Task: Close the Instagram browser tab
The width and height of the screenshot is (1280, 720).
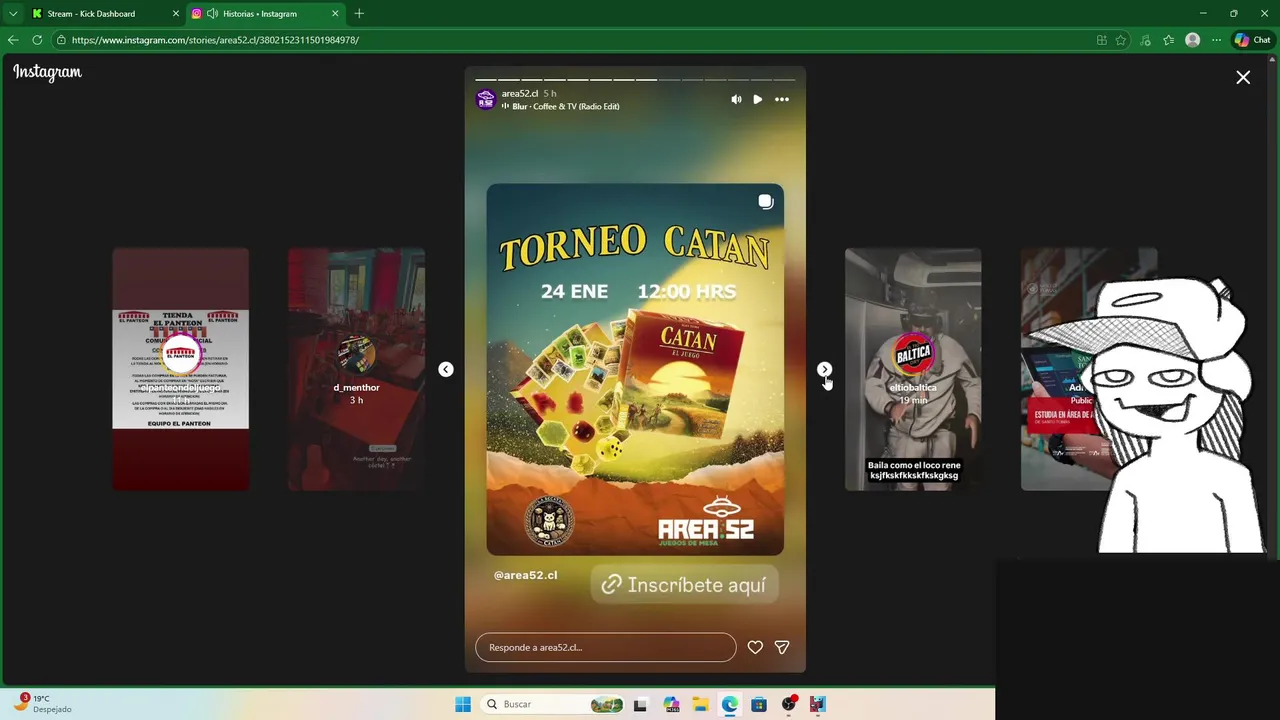Action: (335, 14)
